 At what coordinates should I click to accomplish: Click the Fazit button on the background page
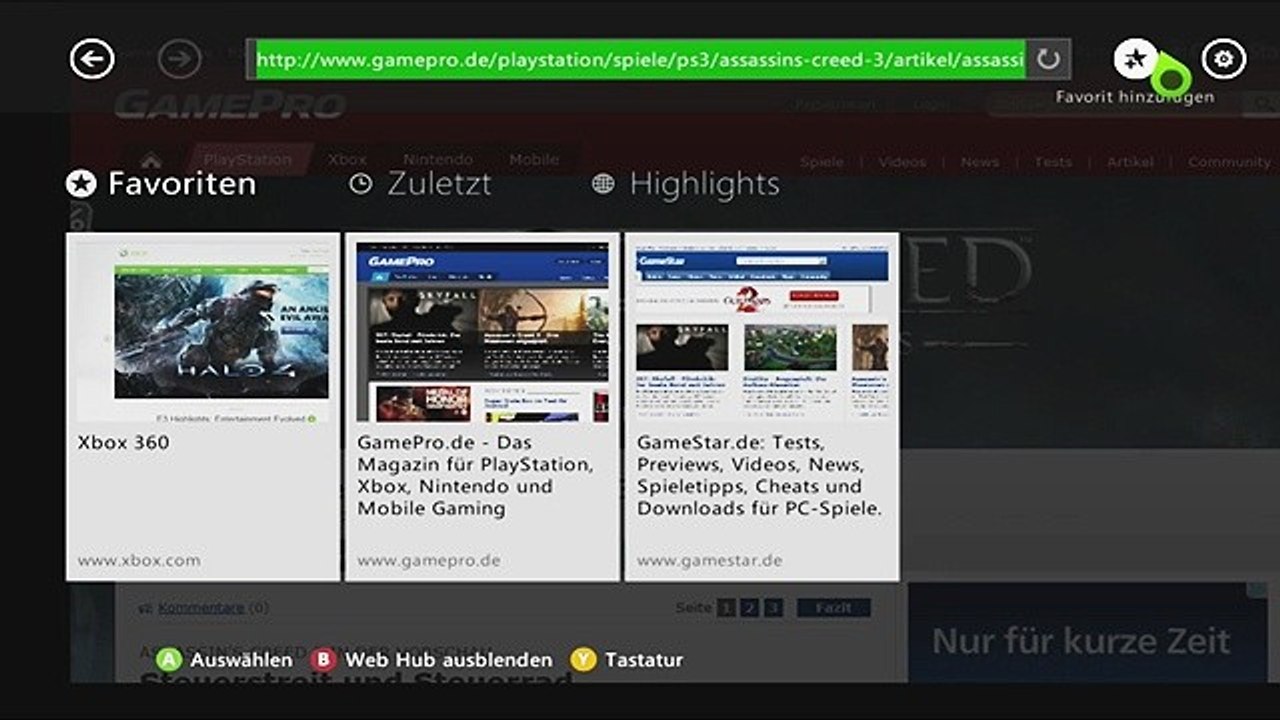pyautogui.click(x=832, y=608)
